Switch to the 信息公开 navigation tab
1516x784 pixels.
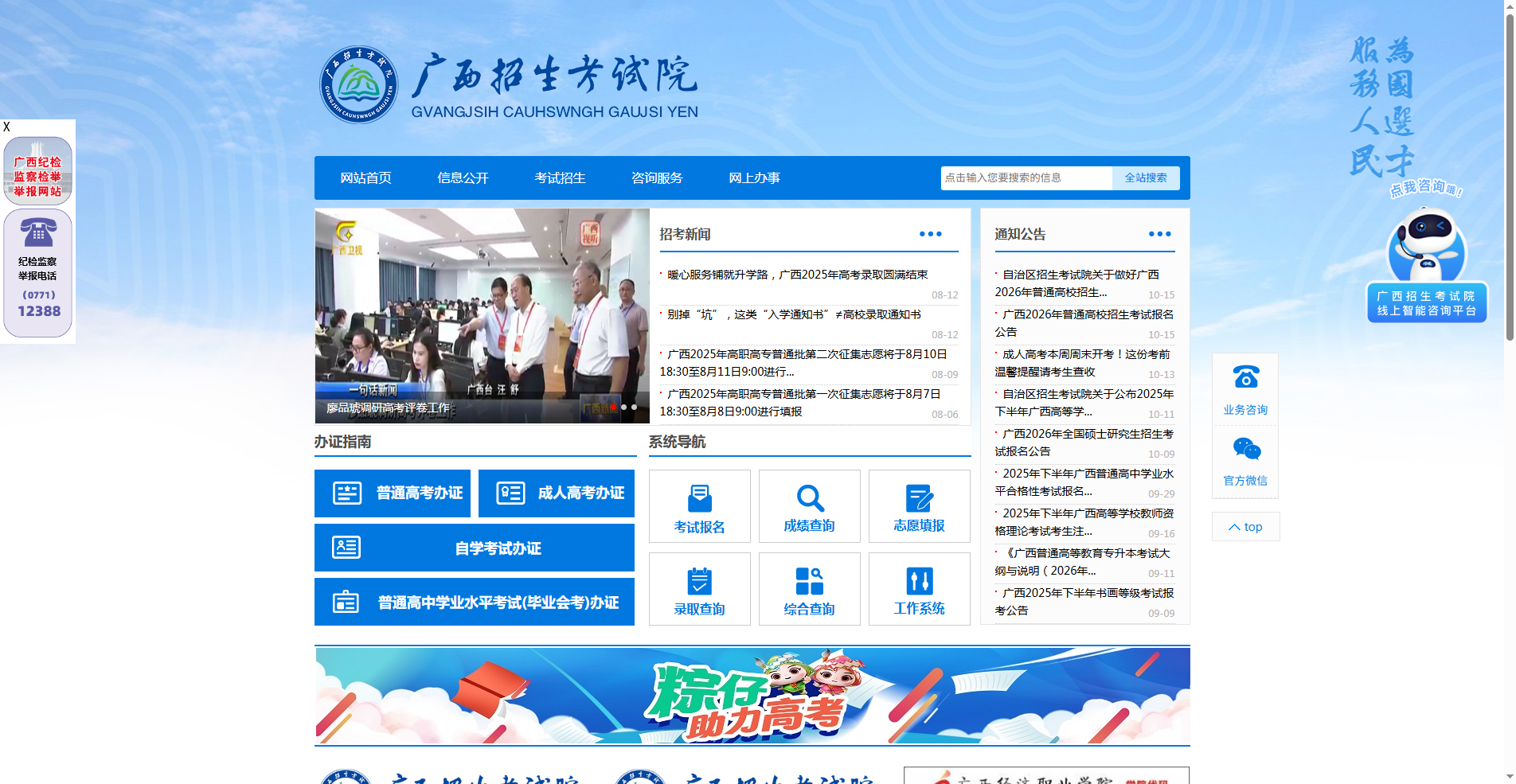point(463,177)
